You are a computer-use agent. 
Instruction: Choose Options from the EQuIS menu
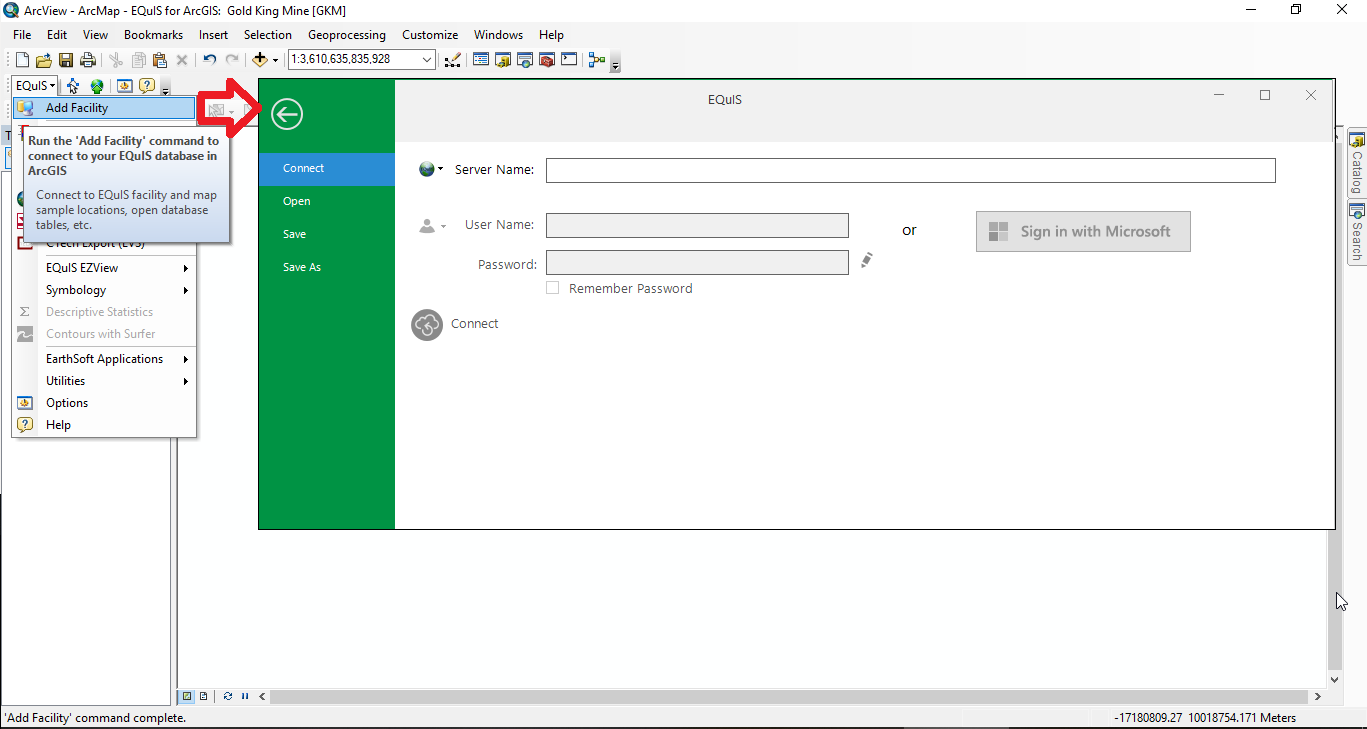(67, 403)
